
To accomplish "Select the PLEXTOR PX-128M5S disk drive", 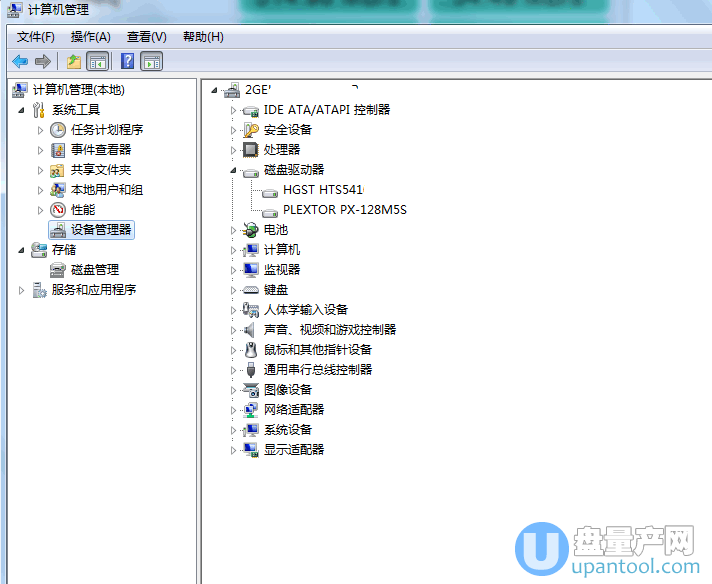I will click(344, 210).
